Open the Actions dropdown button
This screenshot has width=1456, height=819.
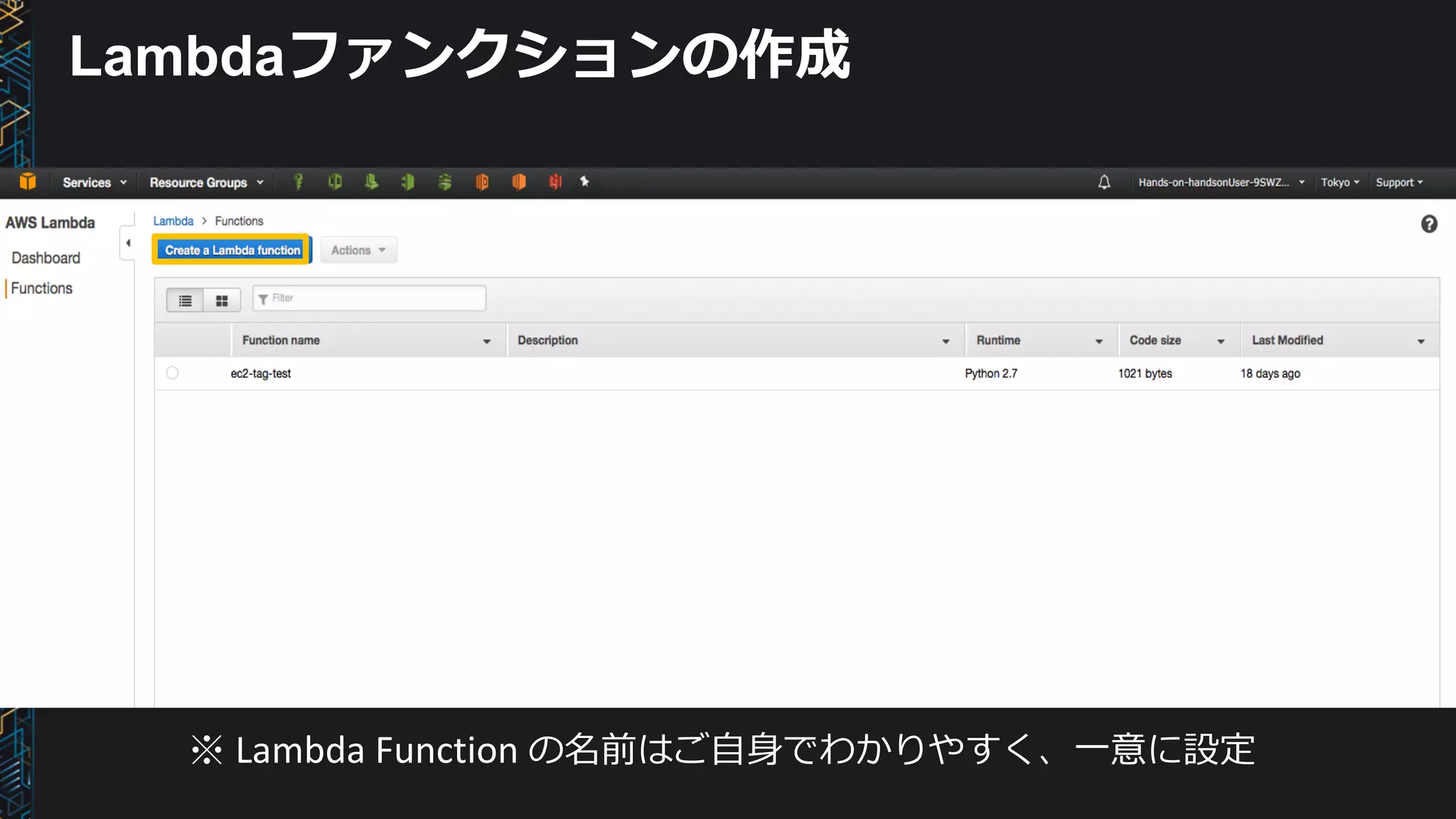pyautogui.click(x=358, y=250)
